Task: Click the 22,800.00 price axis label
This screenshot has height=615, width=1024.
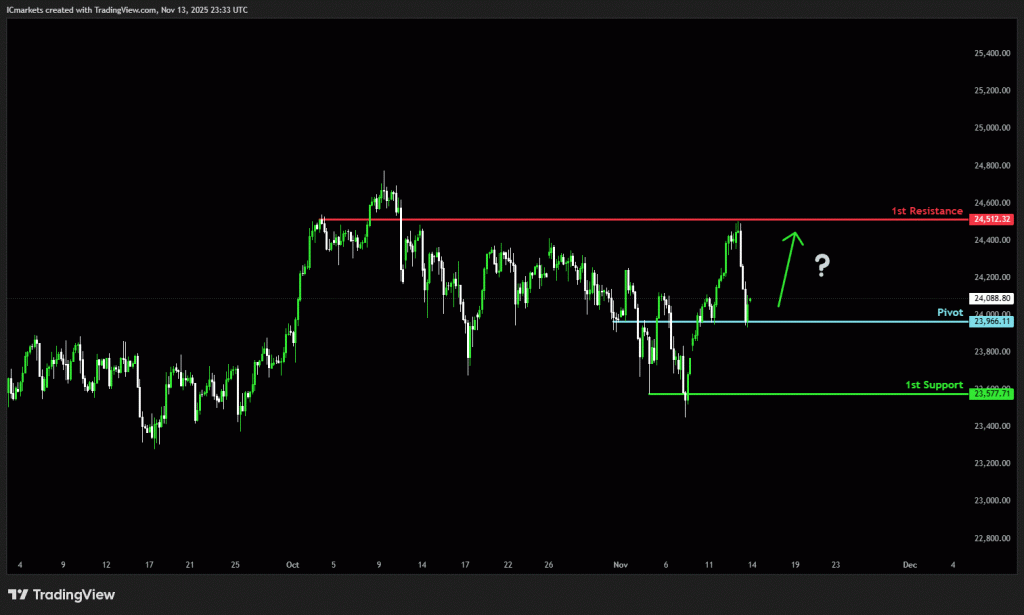Action: point(991,538)
